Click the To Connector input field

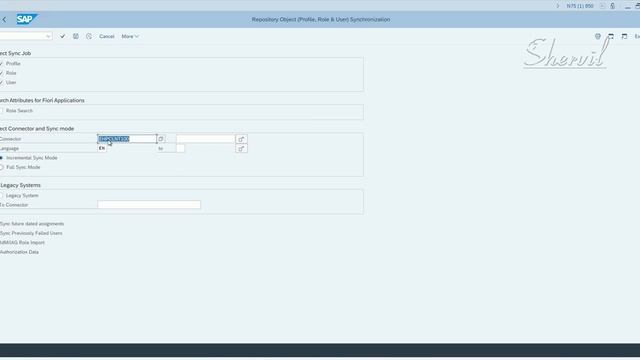tap(149, 205)
